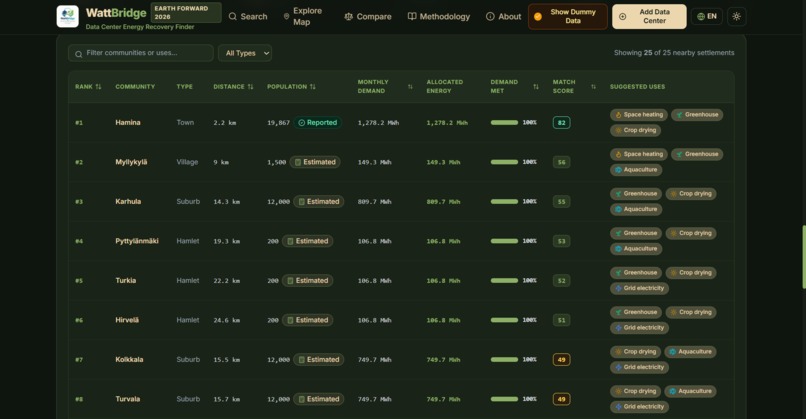Click Hamina's match score 82 badge
The width and height of the screenshot is (806, 419).
point(561,122)
